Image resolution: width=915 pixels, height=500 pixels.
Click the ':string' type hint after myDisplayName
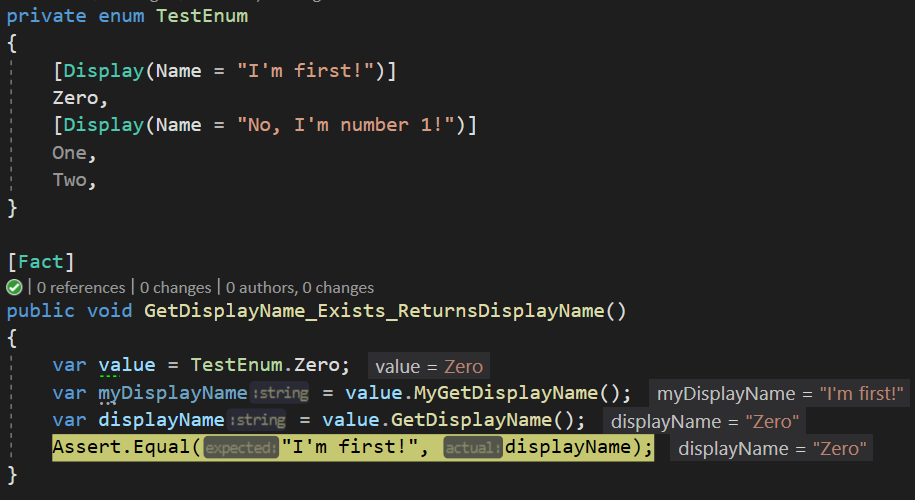tap(280, 393)
